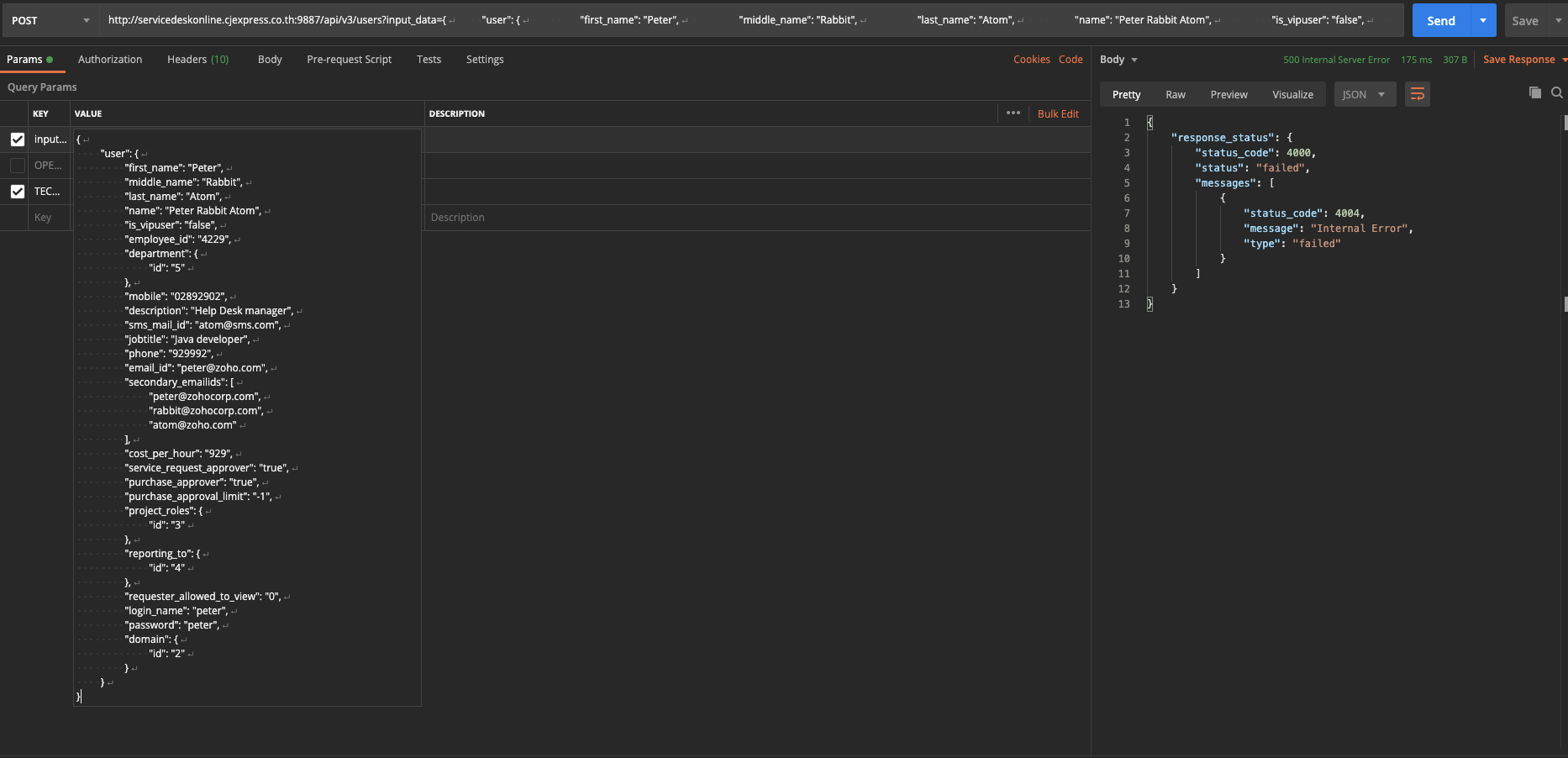The image size is (1568, 758).
Task: Click the VALUE column header
Action: 88,113
